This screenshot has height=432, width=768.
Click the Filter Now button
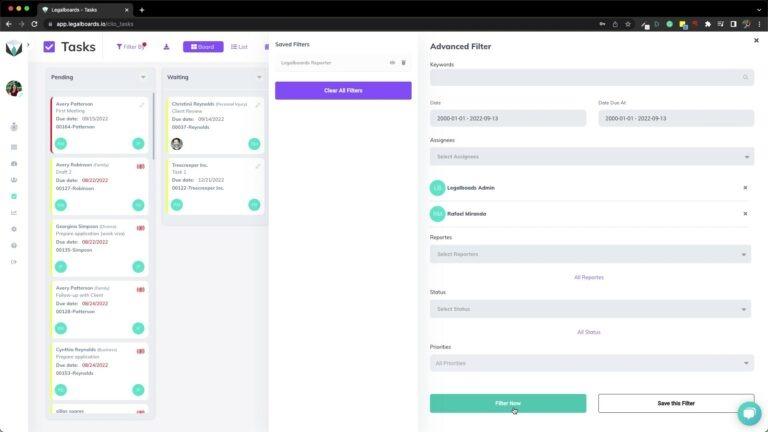(x=508, y=403)
